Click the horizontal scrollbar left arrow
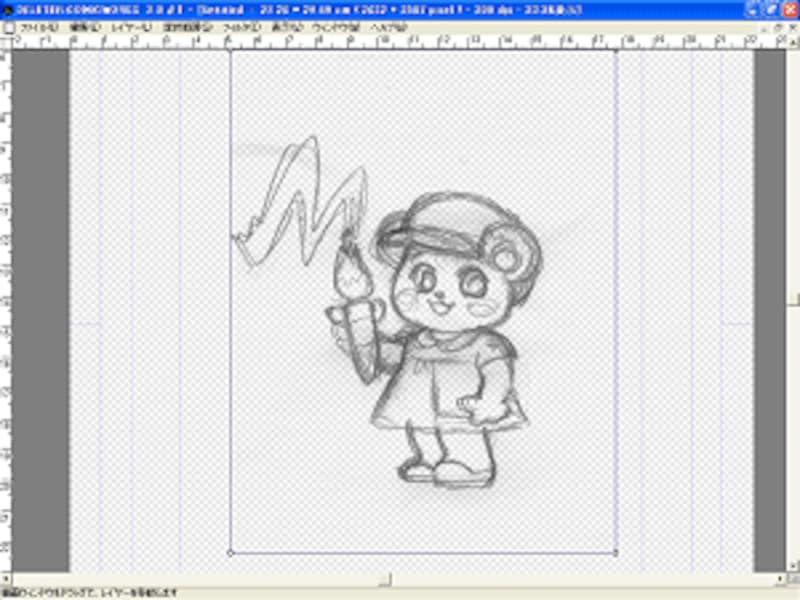 (6, 579)
